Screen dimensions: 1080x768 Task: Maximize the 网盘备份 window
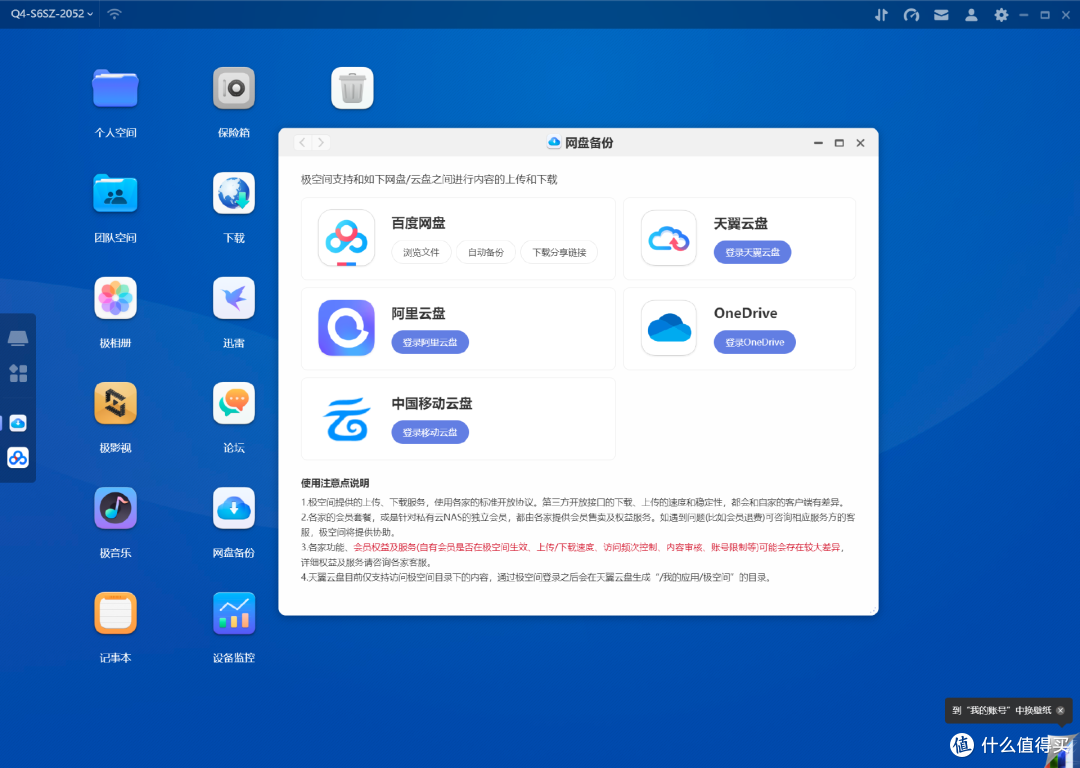point(839,143)
